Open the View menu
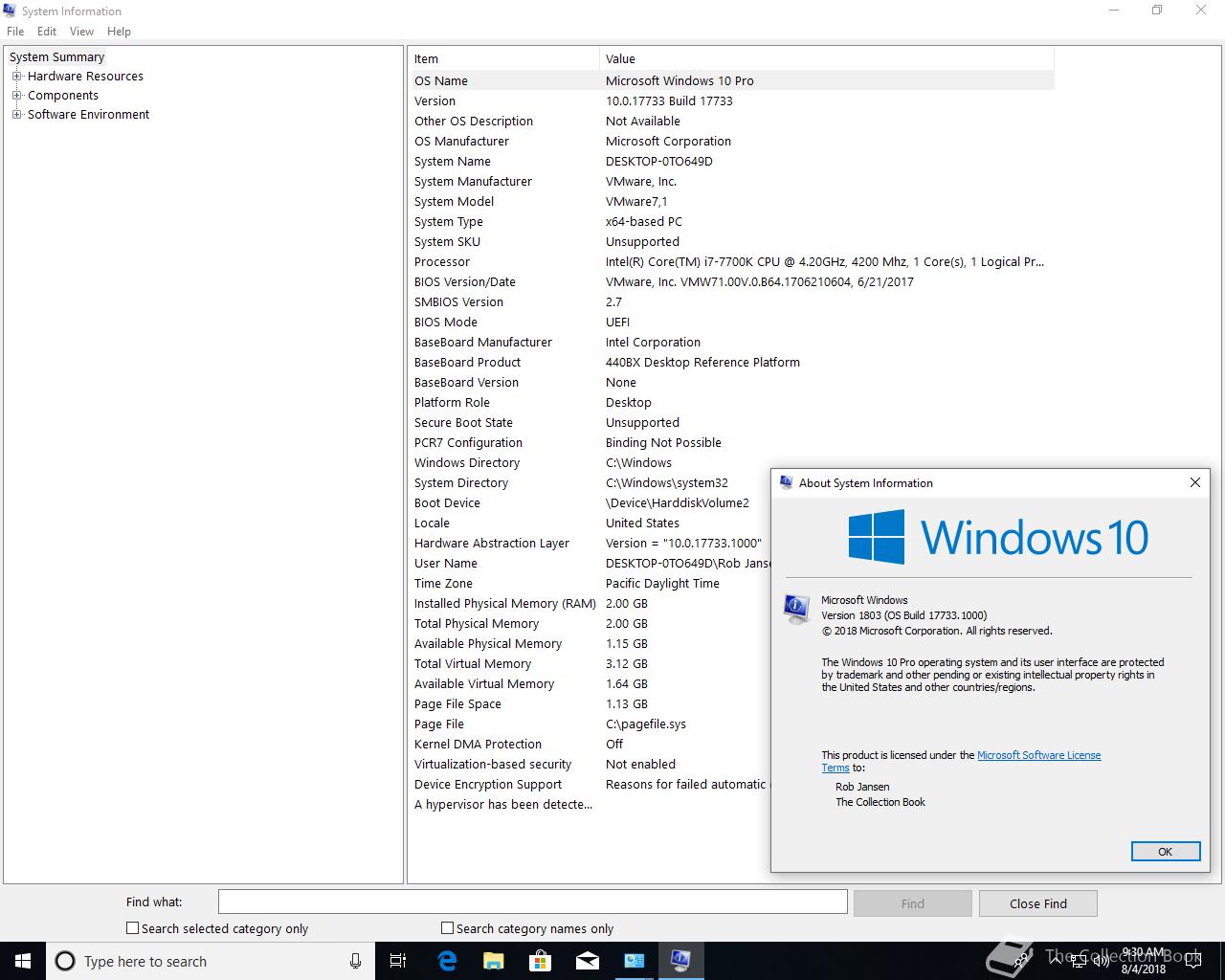This screenshot has width=1225, height=980. click(81, 31)
